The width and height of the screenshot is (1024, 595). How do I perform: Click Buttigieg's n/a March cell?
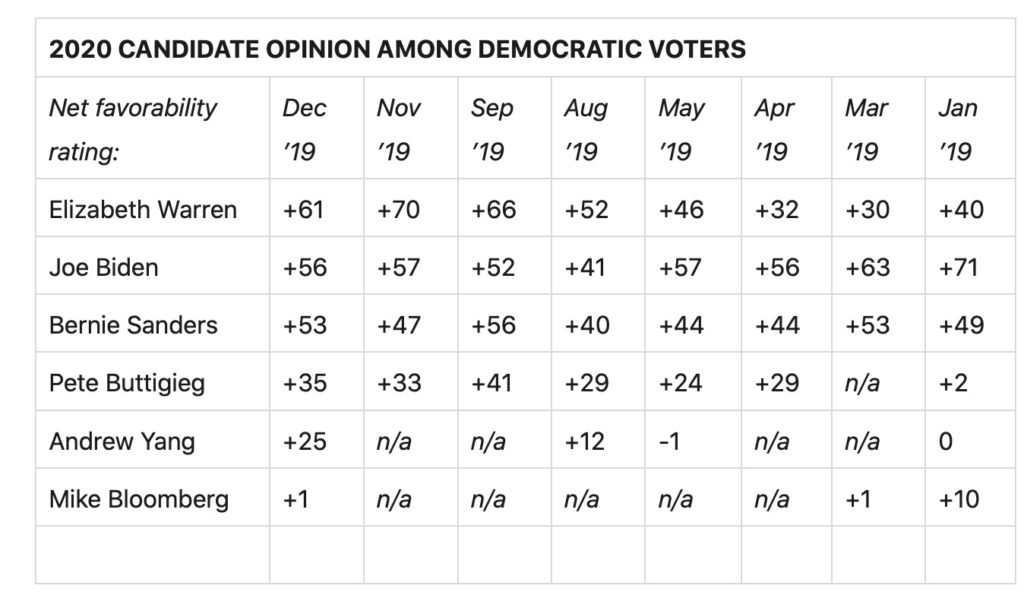tap(862, 383)
